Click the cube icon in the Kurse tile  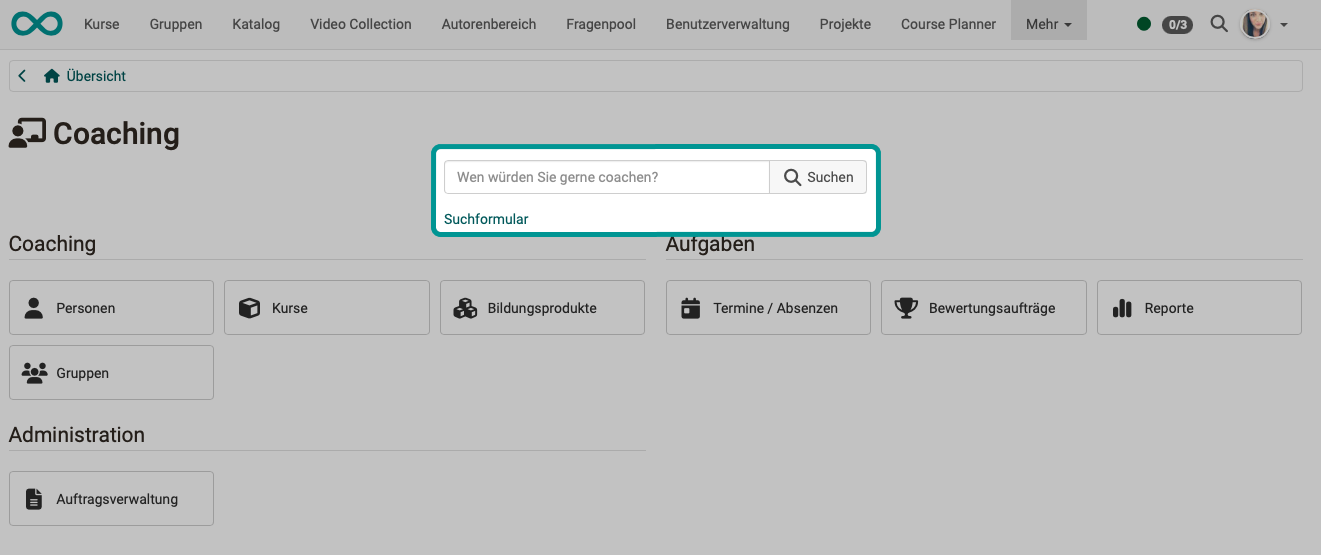(x=250, y=308)
